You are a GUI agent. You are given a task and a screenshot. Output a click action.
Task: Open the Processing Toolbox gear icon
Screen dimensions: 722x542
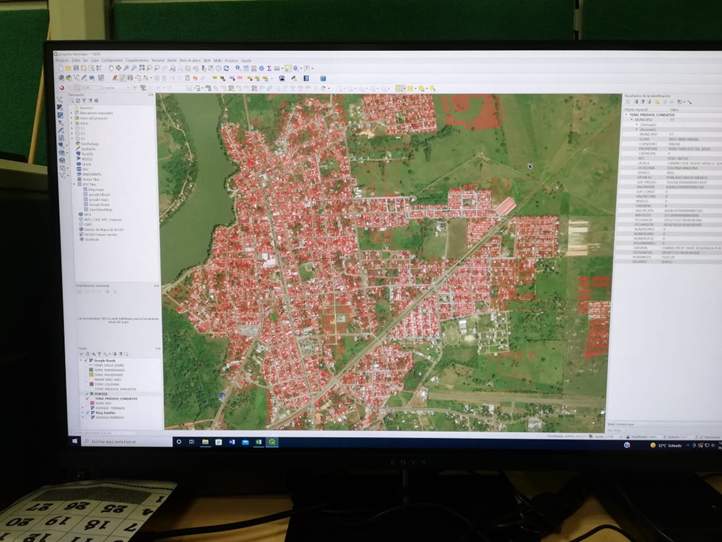point(262,68)
